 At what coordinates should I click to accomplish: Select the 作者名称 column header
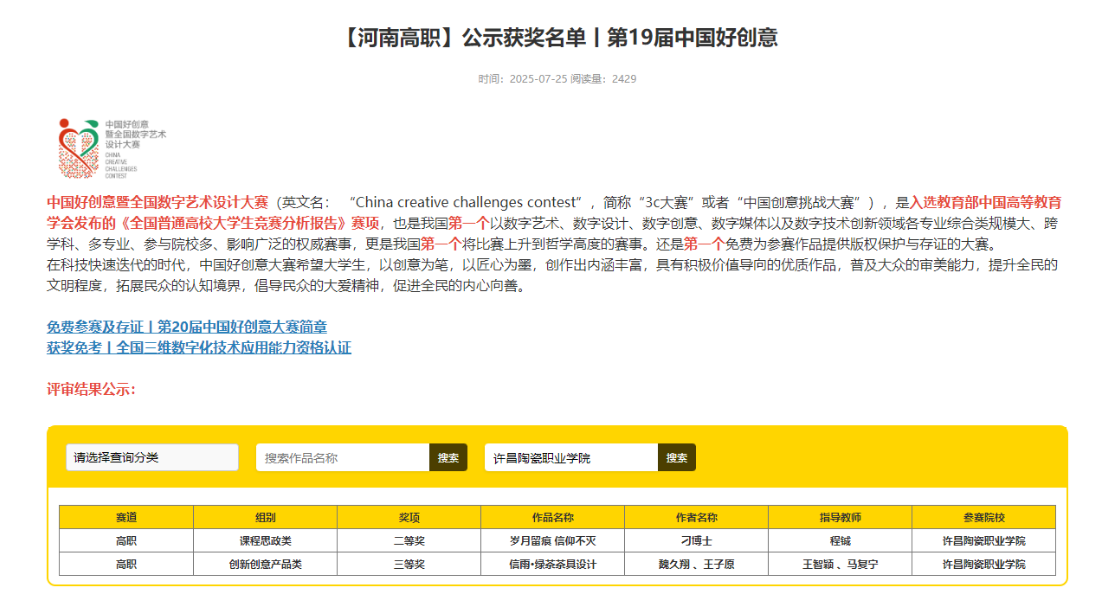pyautogui.click(x=696, y=517)
